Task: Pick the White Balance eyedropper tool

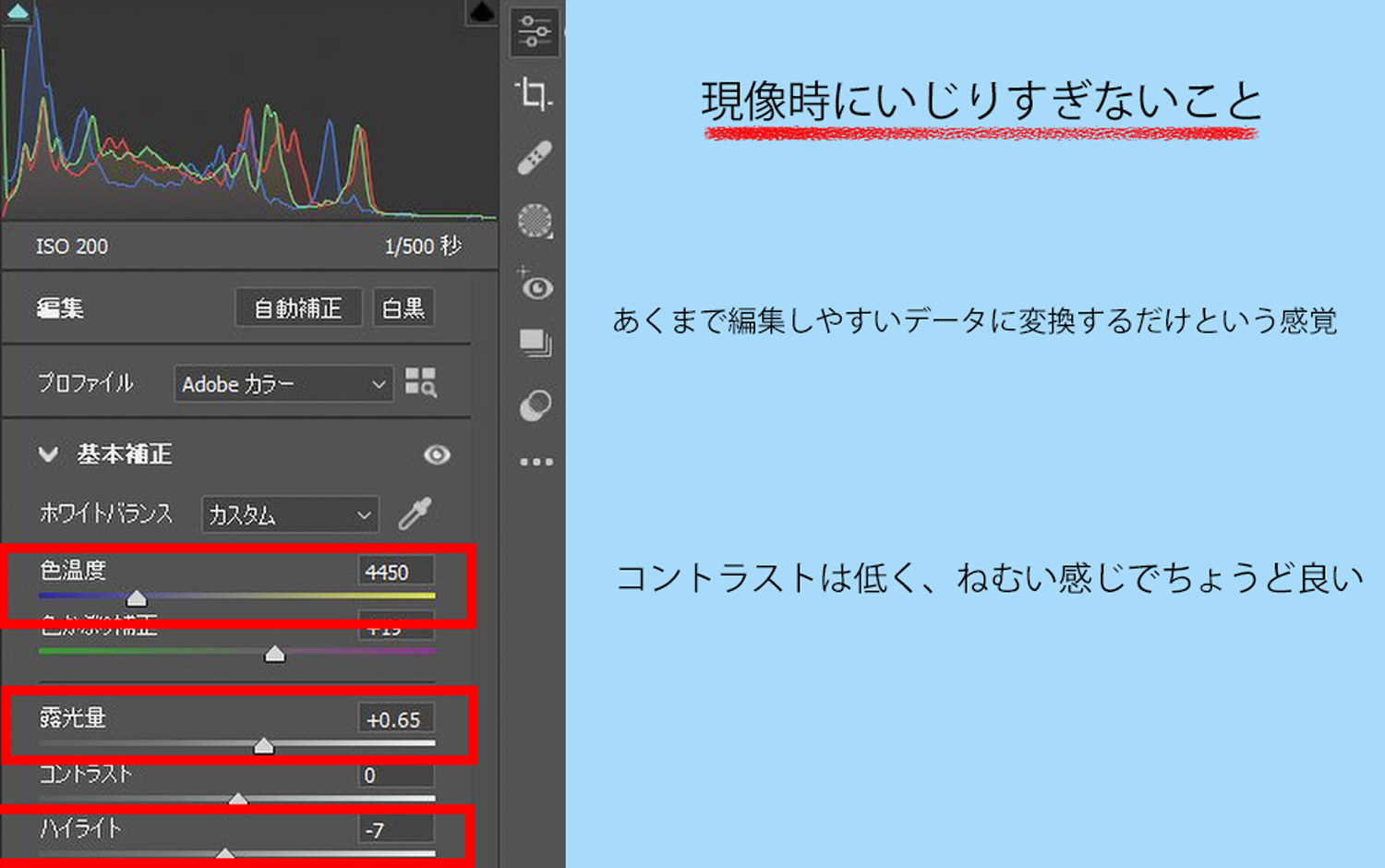Action: click(x=415, y=513)
